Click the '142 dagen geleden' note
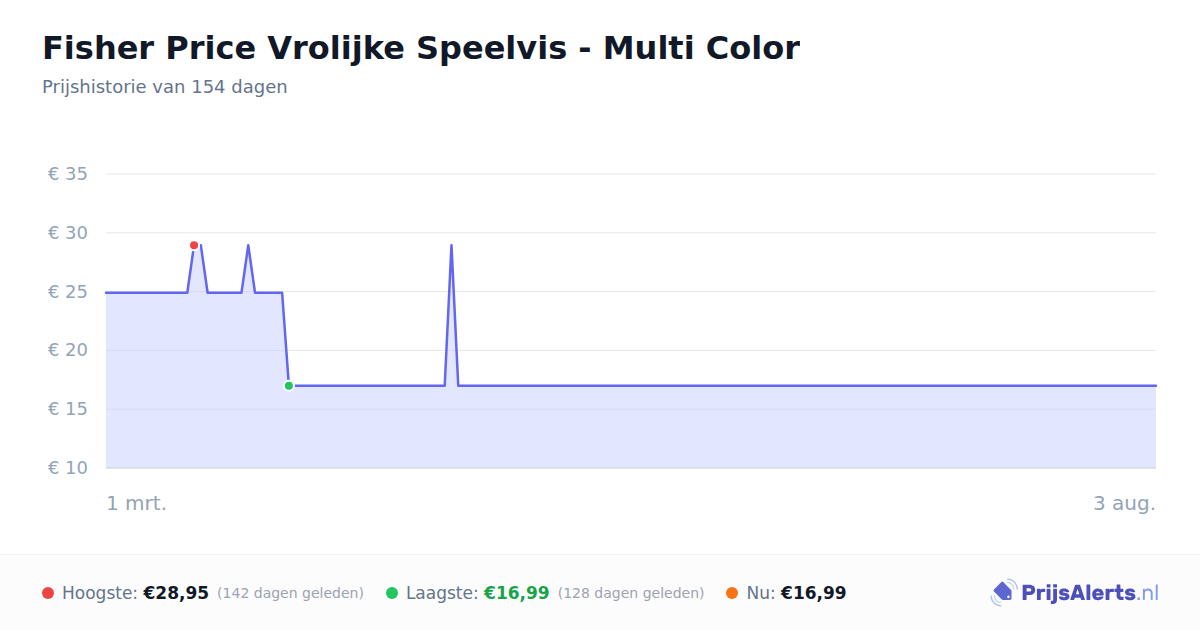The image size is (1200, 630). click(290, 593)
